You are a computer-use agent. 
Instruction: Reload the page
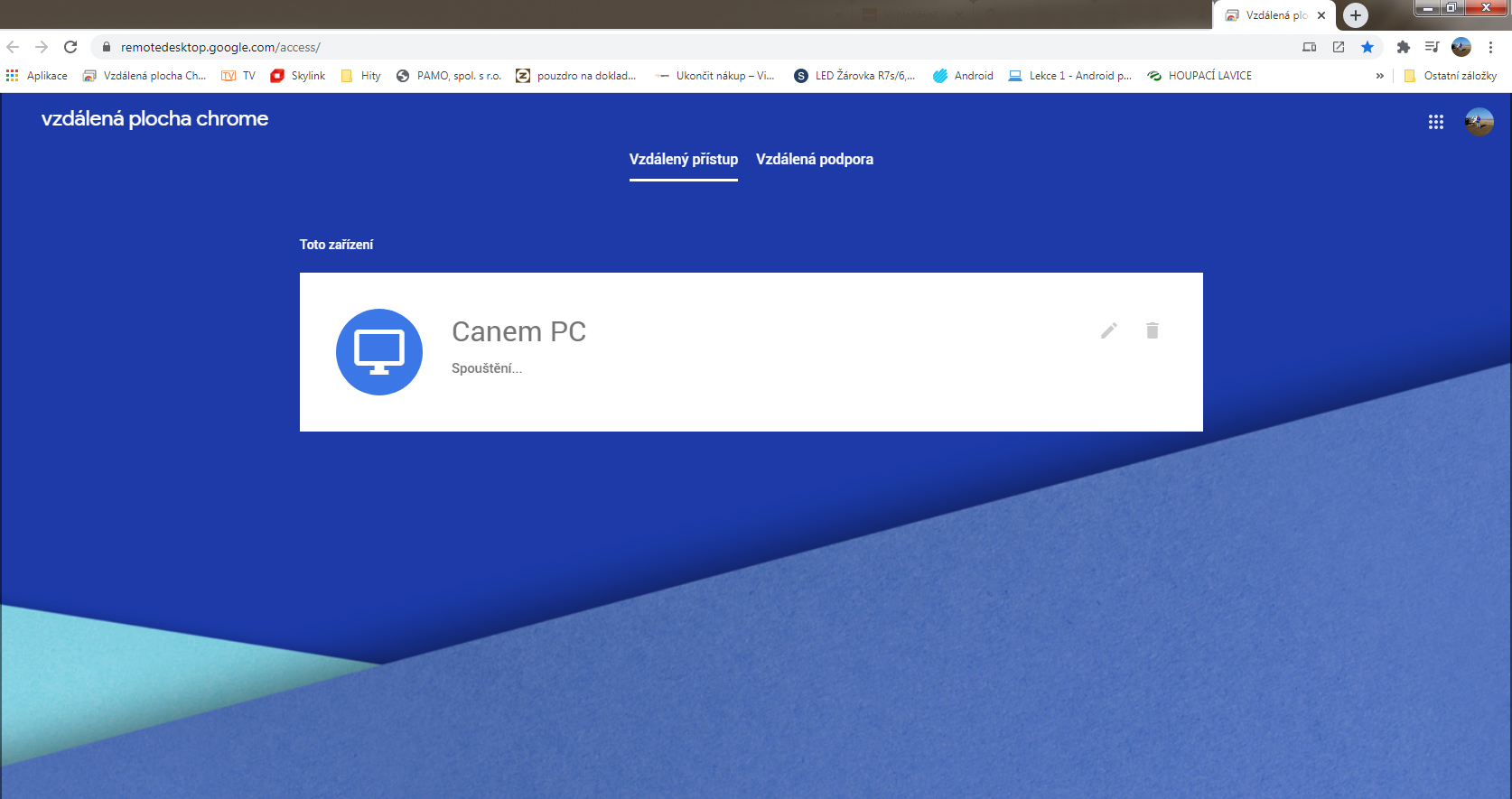[70, 47]
